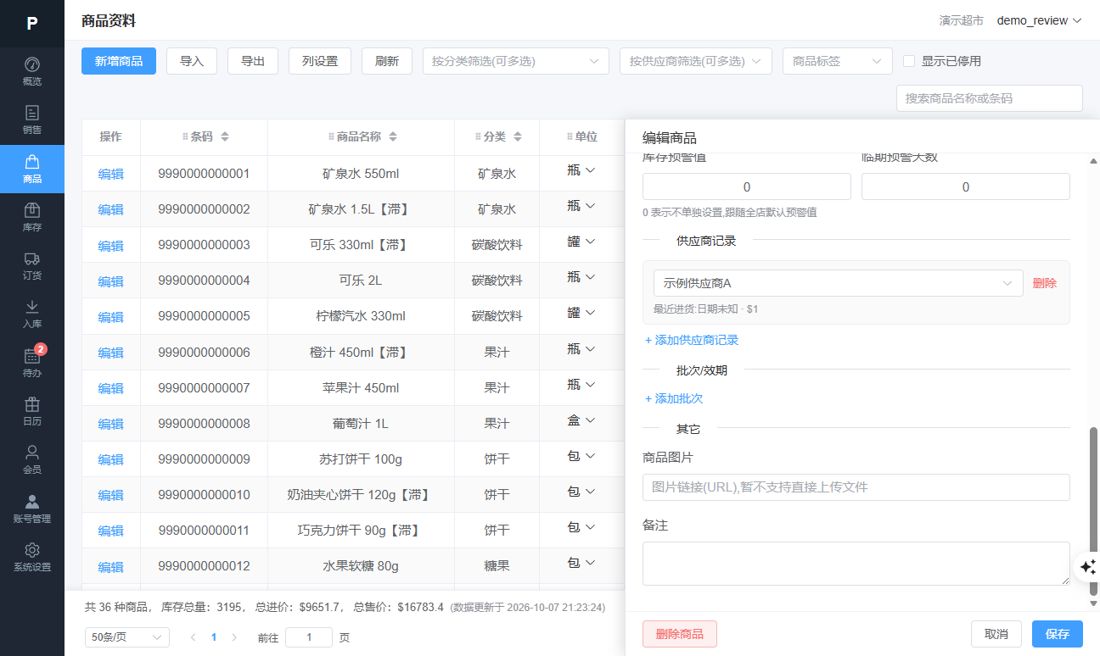Click the 前往 page number input

tap(309, 637)
